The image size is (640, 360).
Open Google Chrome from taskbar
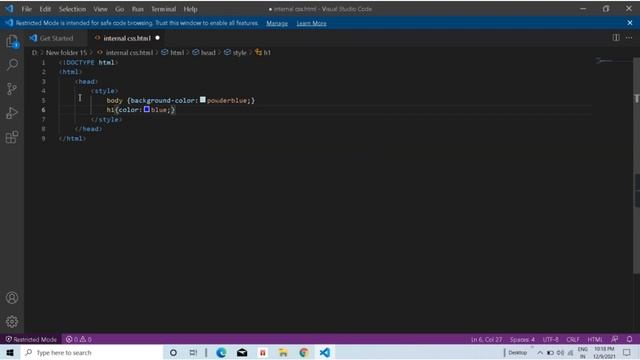tap(304, 352)
